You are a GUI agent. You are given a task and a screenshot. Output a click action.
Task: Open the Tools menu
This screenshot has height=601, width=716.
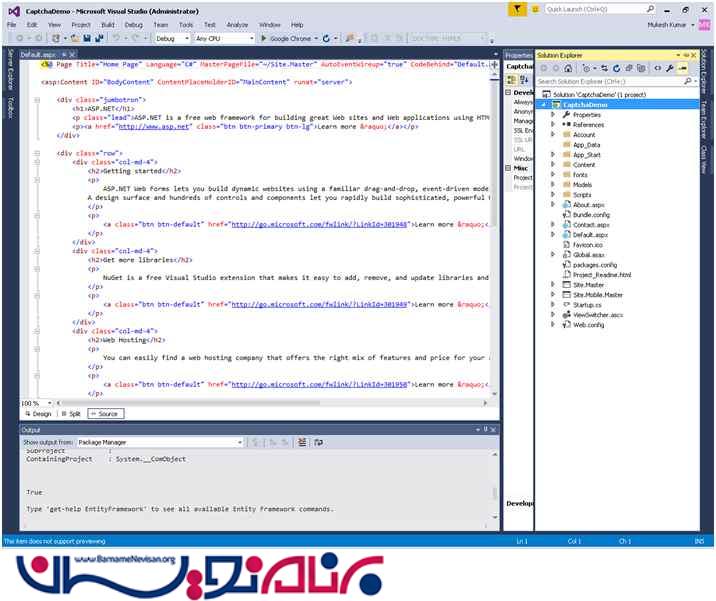click(185, 25)
